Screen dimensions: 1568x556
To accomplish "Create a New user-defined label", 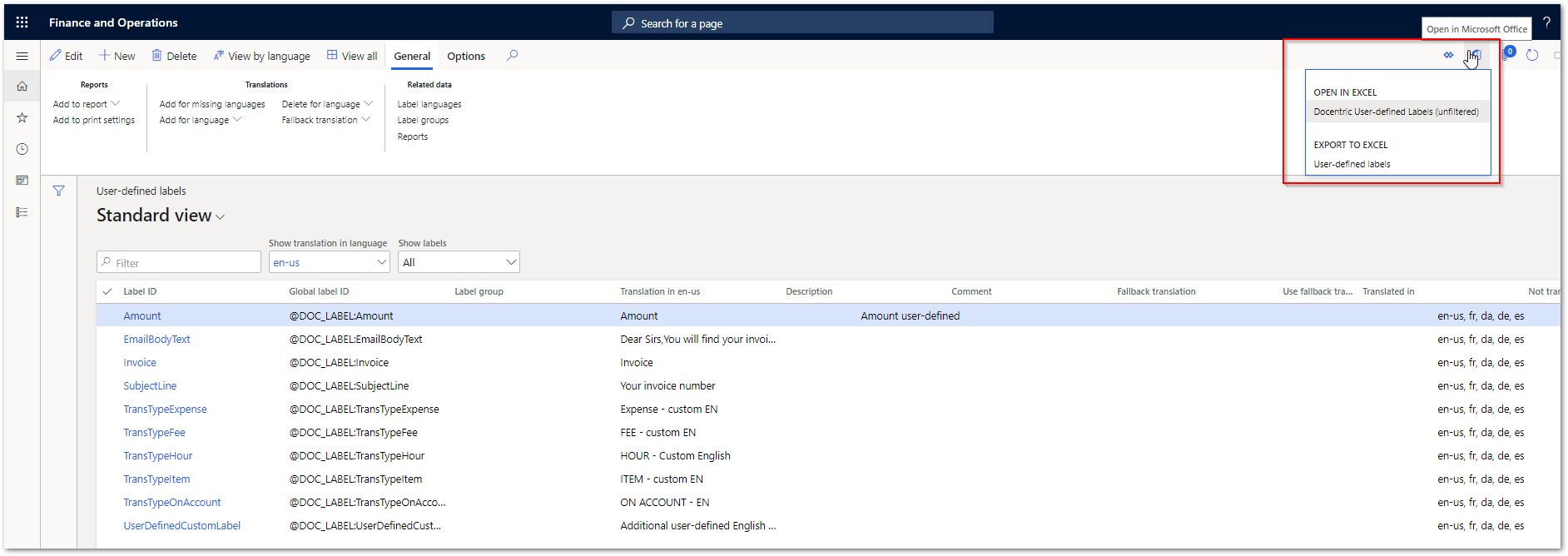I will pyautogui.click(x=117, y=56).
